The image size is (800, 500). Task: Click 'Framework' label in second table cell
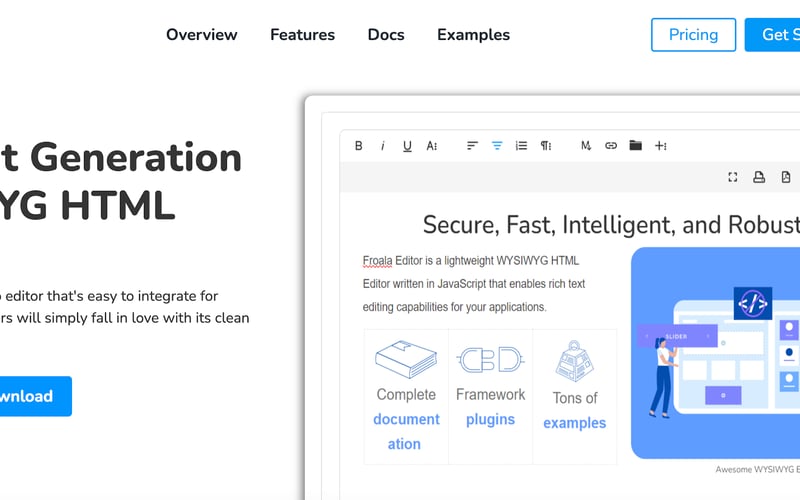tap(490, 395)
